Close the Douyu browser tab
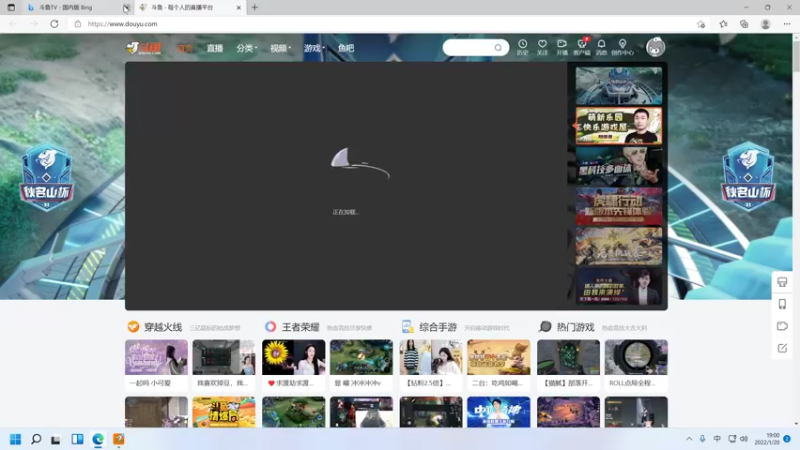The height and width of the screenshot is (450, 800). [x=238, y=8]
